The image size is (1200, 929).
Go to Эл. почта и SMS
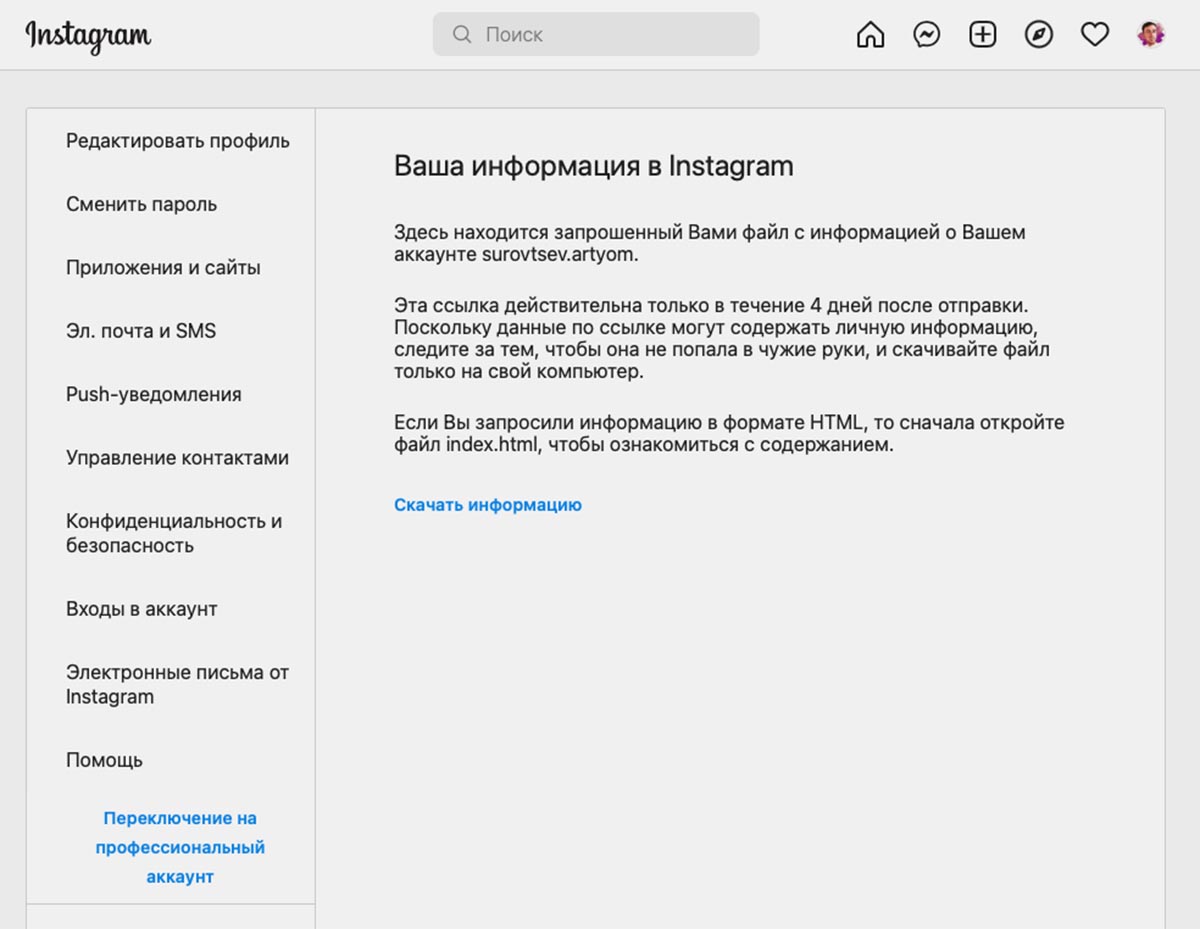[x=141, y=331]
